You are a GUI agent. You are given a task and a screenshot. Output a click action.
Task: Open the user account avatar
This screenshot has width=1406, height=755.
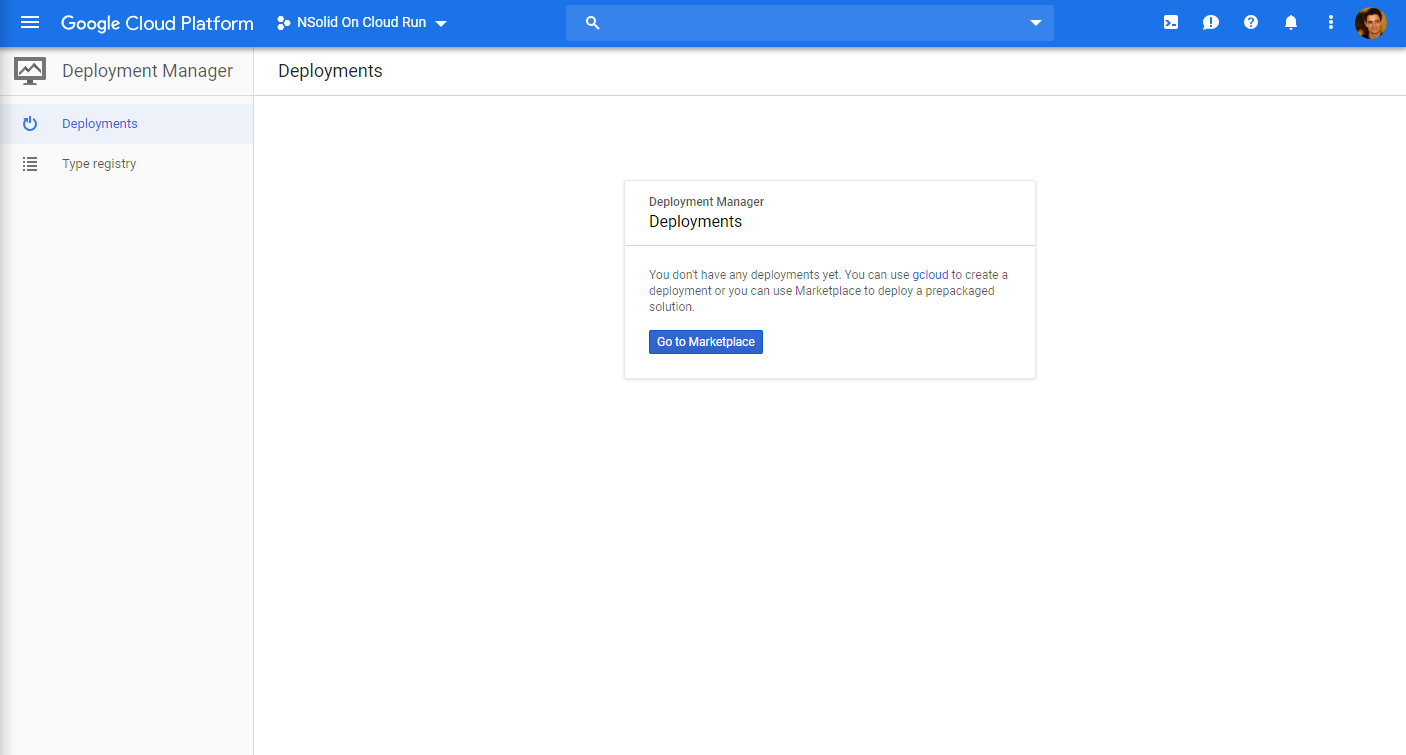pos(1371,23)
